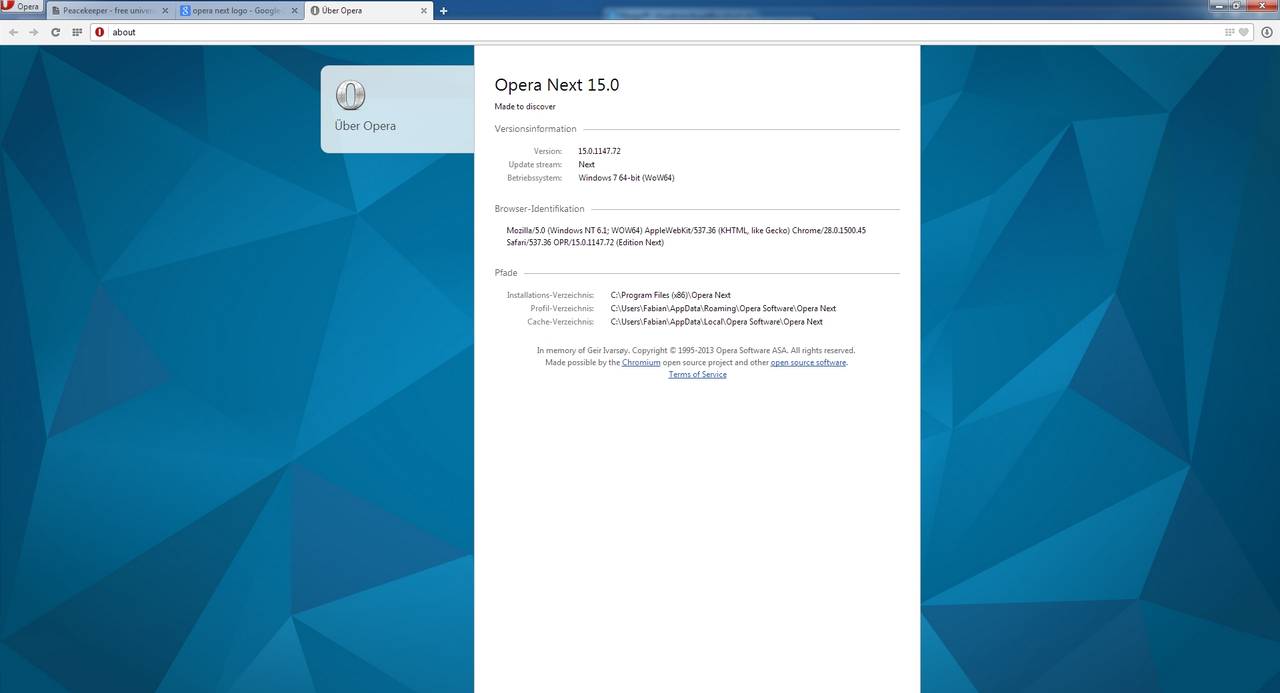Click the red Opera badge in address bar
This screenshot has height=693, width=1280.
[99, 32]
